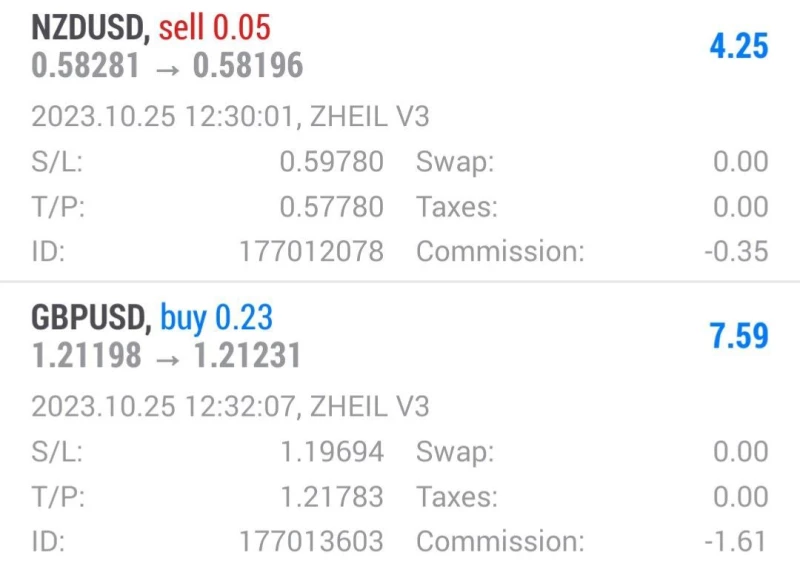Select the NZDUSD profit value 4.25
Image resolution: width=800 pixels, height=567 pixels.
pyautogui.click(x=738, y=46)
